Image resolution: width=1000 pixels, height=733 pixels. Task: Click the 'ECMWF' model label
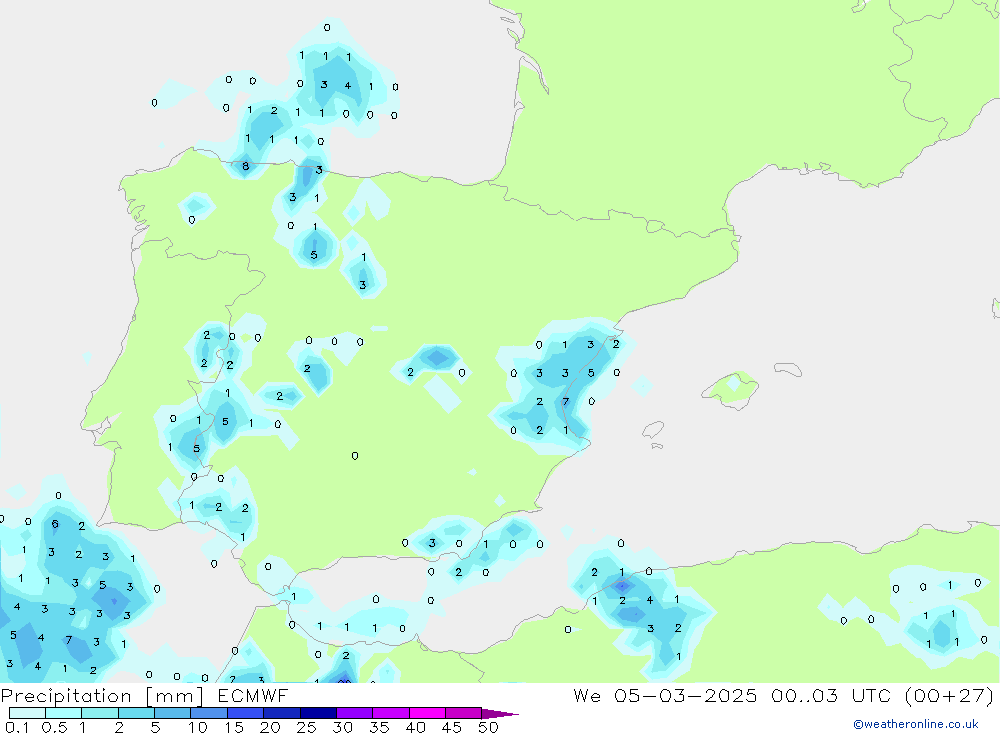tap(253, 696)
